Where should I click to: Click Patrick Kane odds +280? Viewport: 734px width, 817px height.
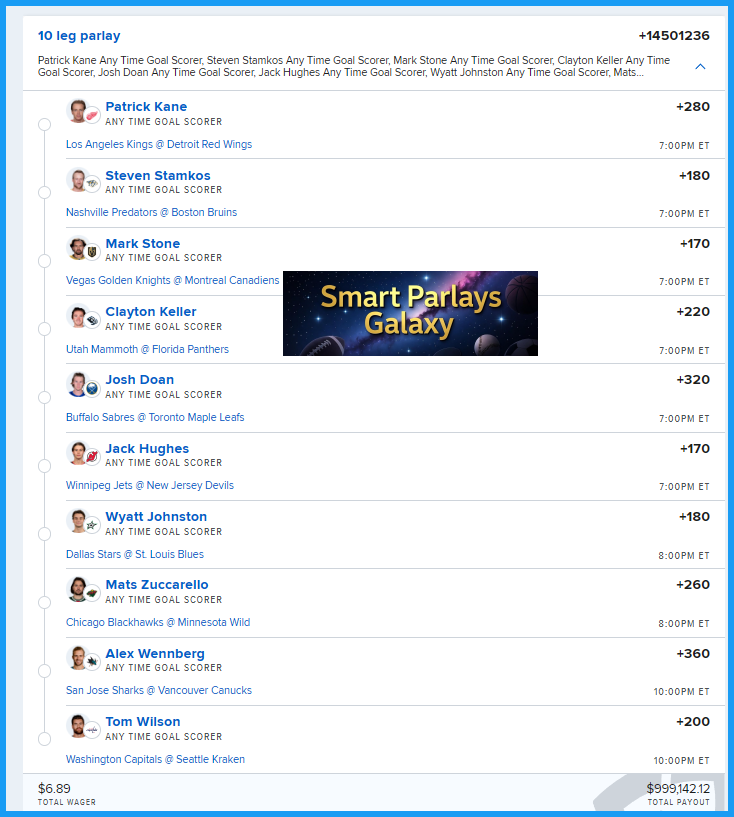point(693,106)
